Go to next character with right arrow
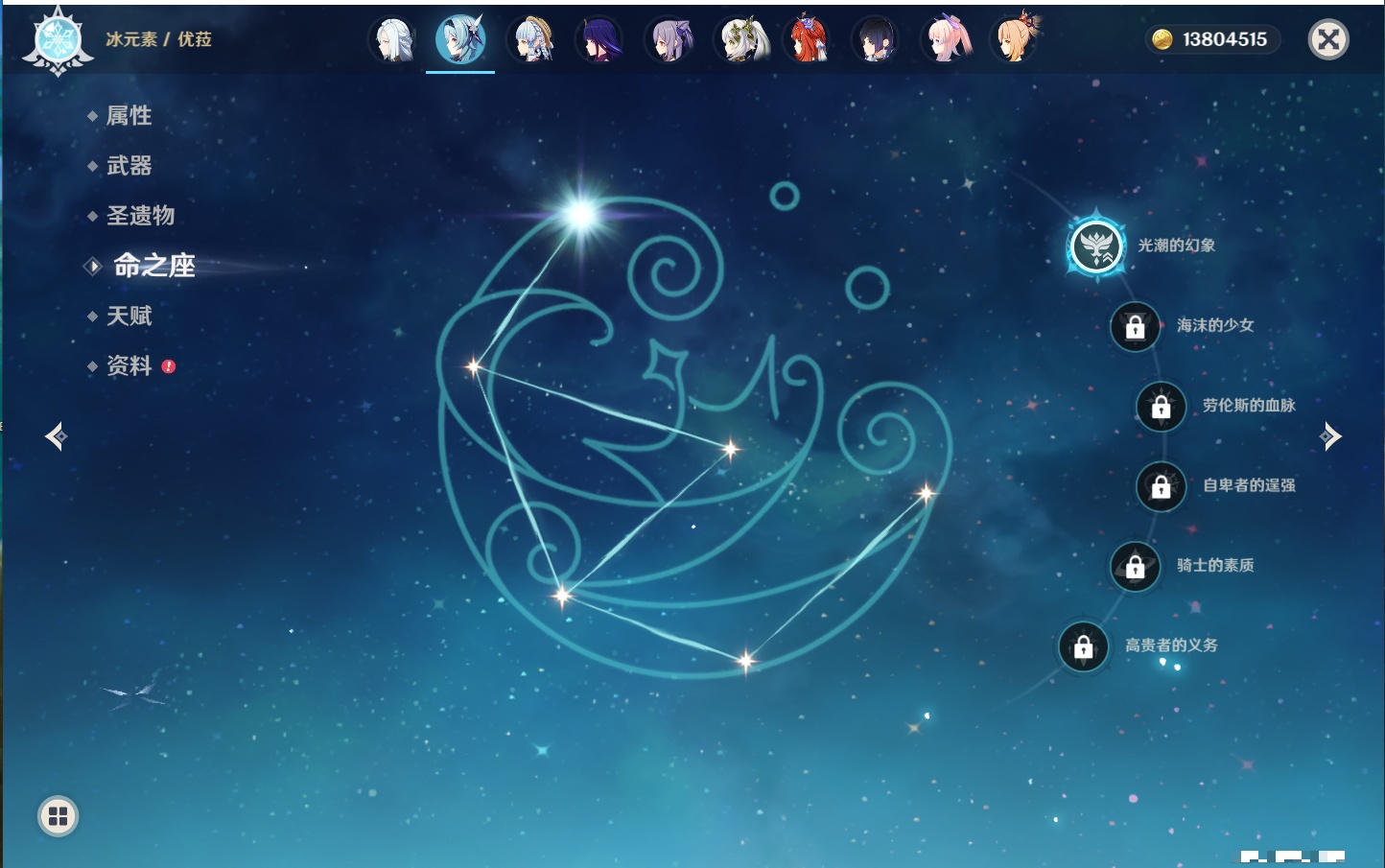This screenshot has width=1385, height=868. tap(1330, 436)
